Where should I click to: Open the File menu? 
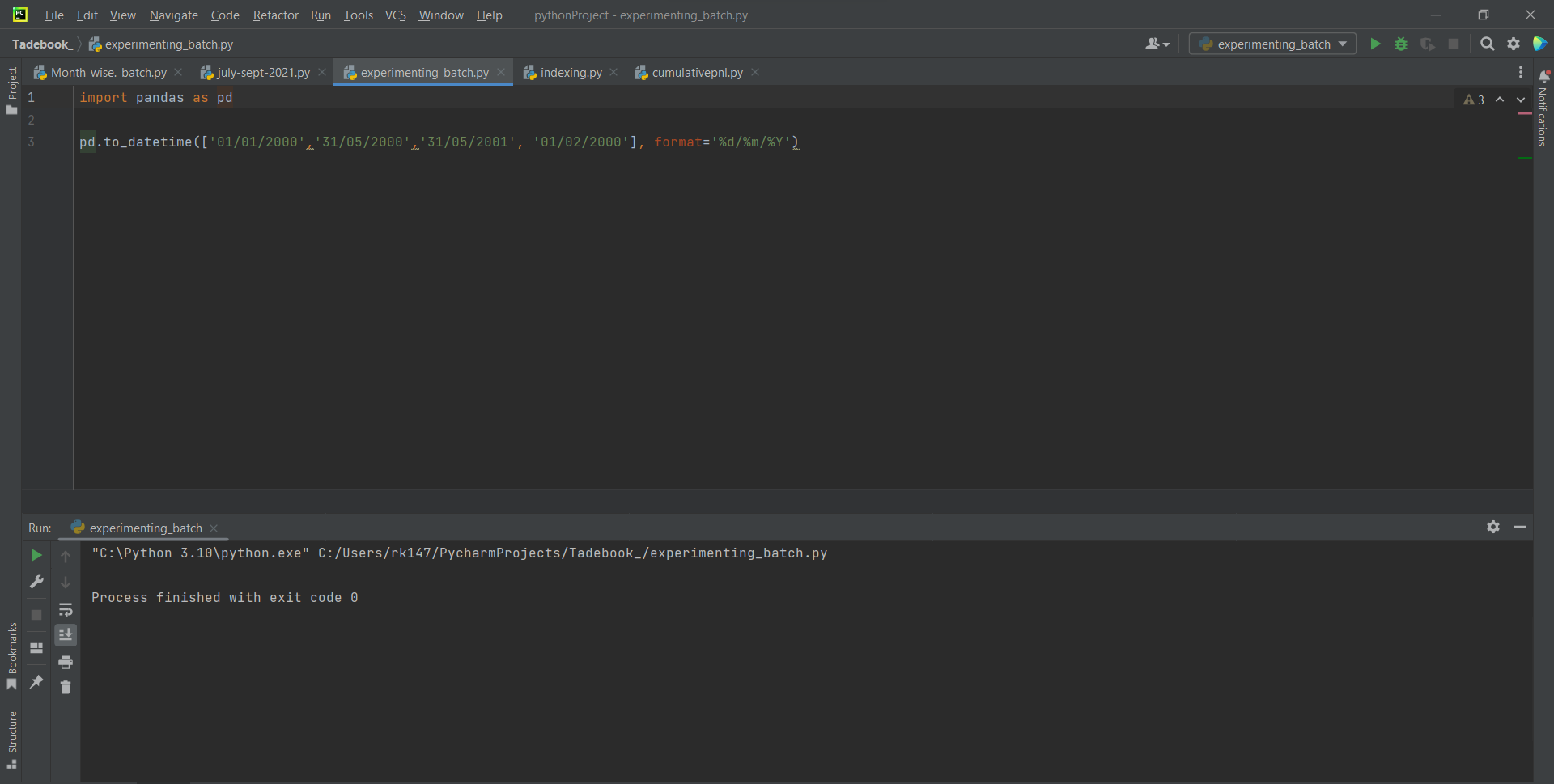tap(54, 15)
